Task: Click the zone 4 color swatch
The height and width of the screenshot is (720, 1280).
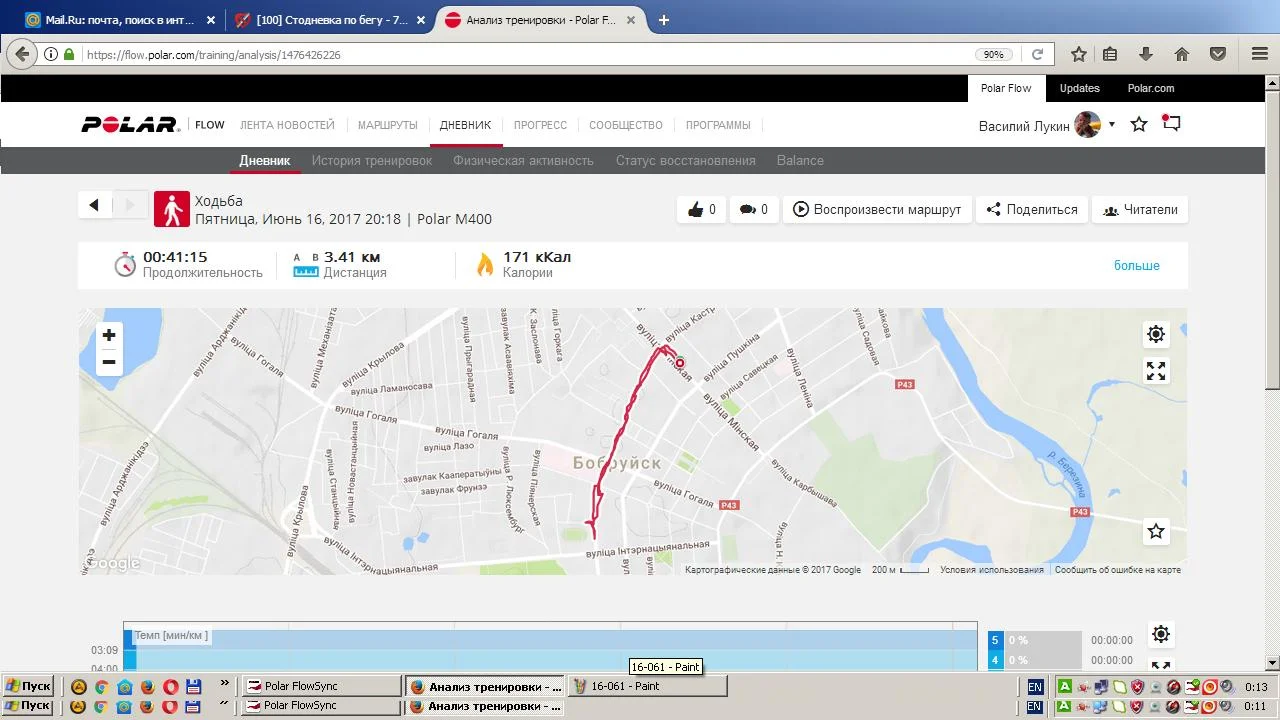Action: [995, 660]
